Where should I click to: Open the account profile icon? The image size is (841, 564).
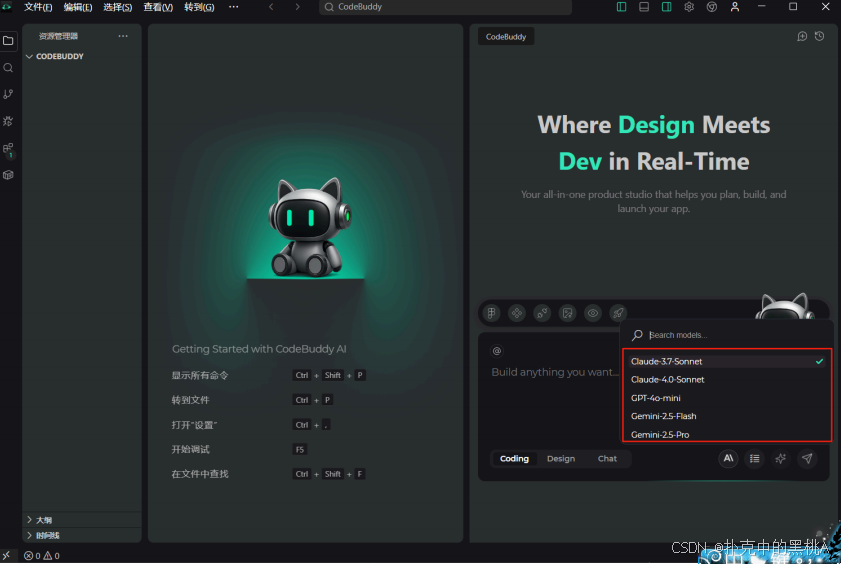735,7
